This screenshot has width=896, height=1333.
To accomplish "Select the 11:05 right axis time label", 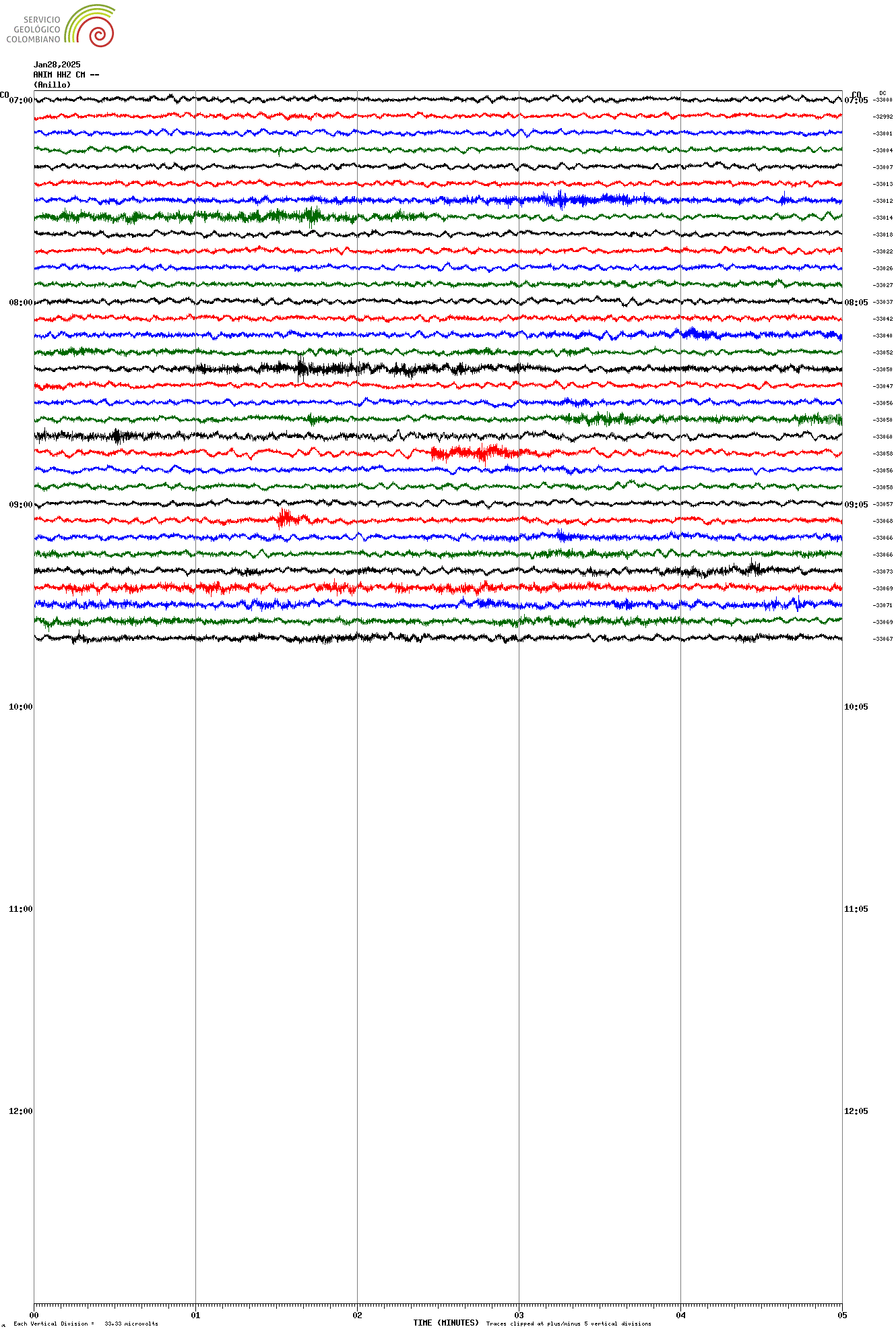I will point(856,909).
